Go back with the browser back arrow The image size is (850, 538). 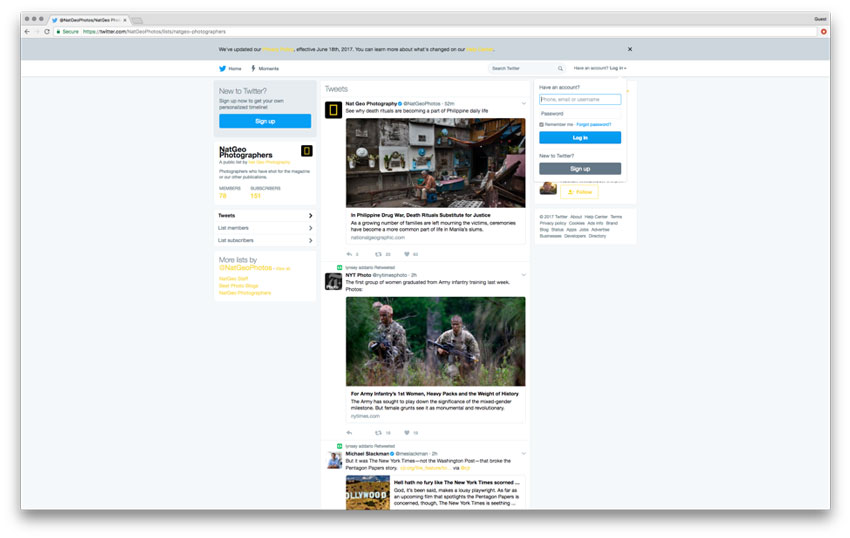27,31
